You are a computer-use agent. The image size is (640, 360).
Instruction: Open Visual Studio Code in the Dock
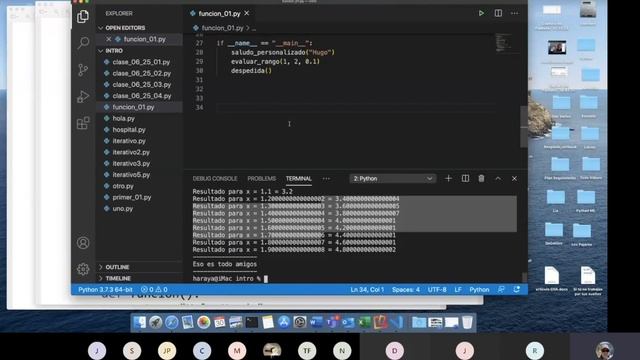coord(396,322)
